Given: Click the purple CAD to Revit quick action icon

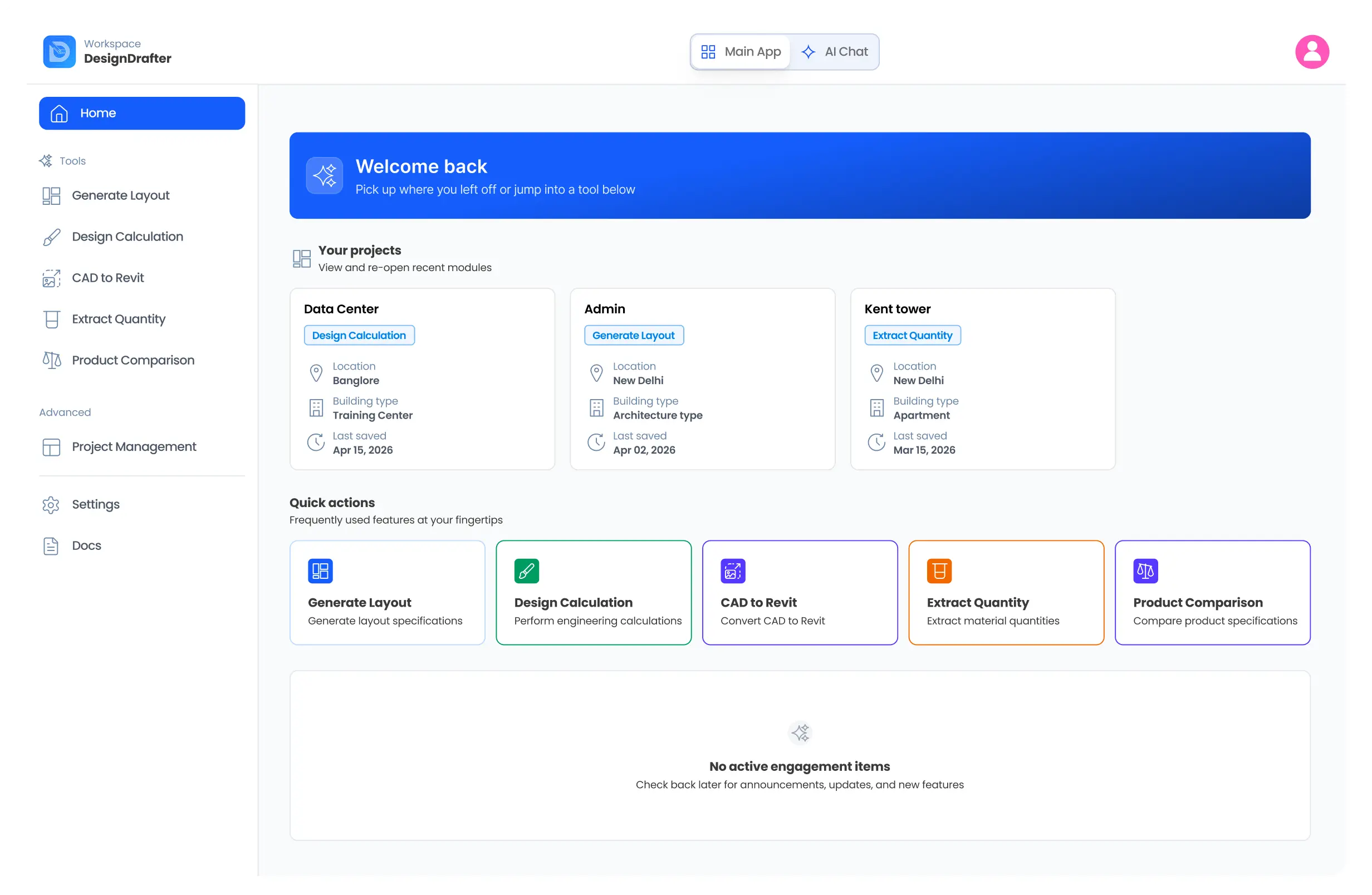Looking at the screenshot, I should [x=733, y=571].
